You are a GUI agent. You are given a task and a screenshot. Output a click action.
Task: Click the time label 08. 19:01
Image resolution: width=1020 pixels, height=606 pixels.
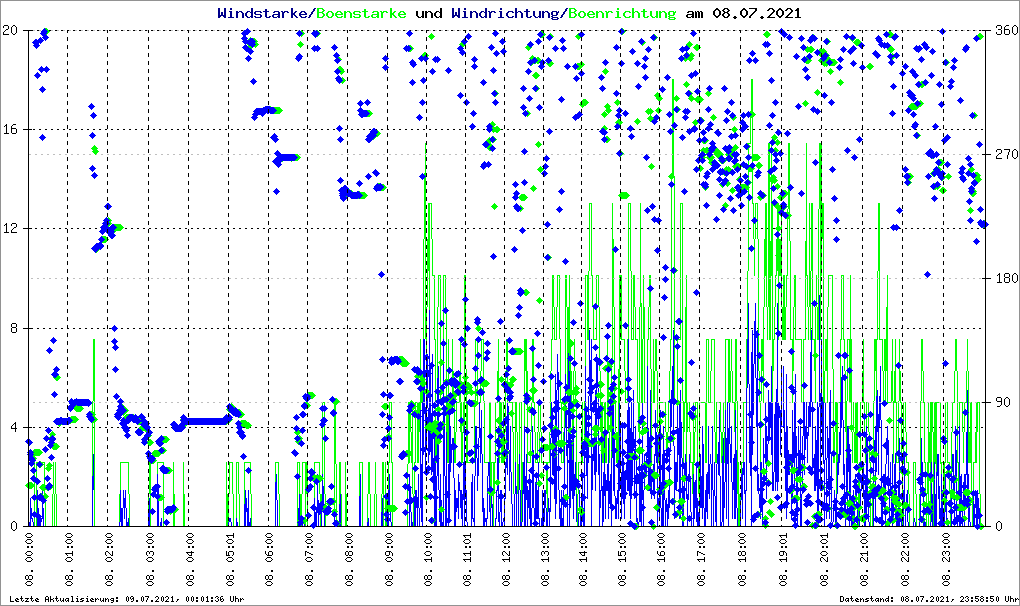coord(783,560)
